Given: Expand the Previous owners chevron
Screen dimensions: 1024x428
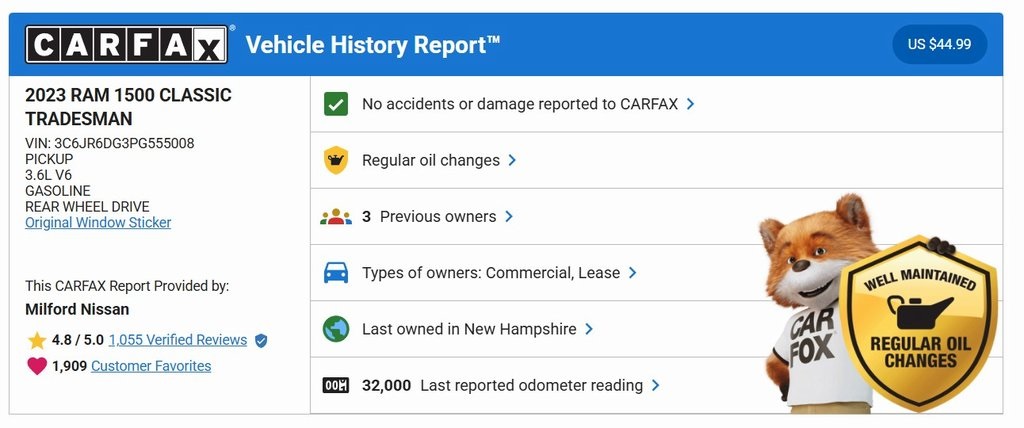Looking at the screenshot, I should [508, 216].
